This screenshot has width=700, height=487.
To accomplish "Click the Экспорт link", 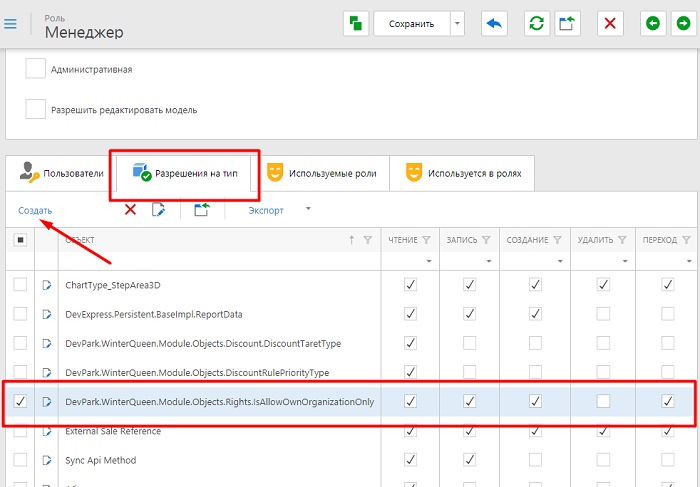I will (x=266, y=210).
